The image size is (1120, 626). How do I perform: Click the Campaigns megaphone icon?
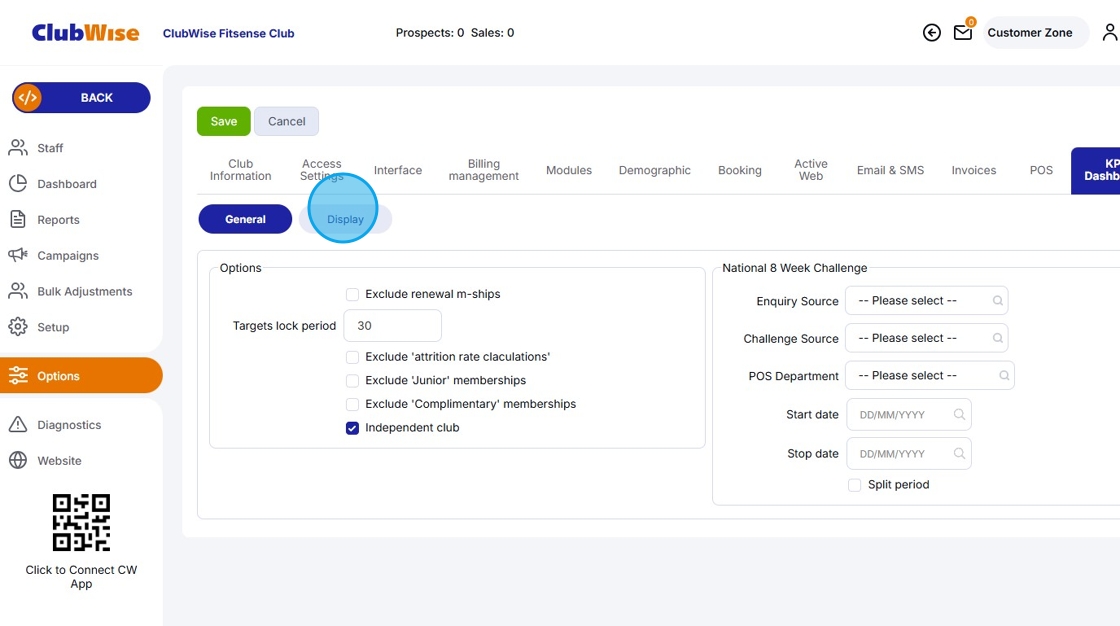point(18,255)
